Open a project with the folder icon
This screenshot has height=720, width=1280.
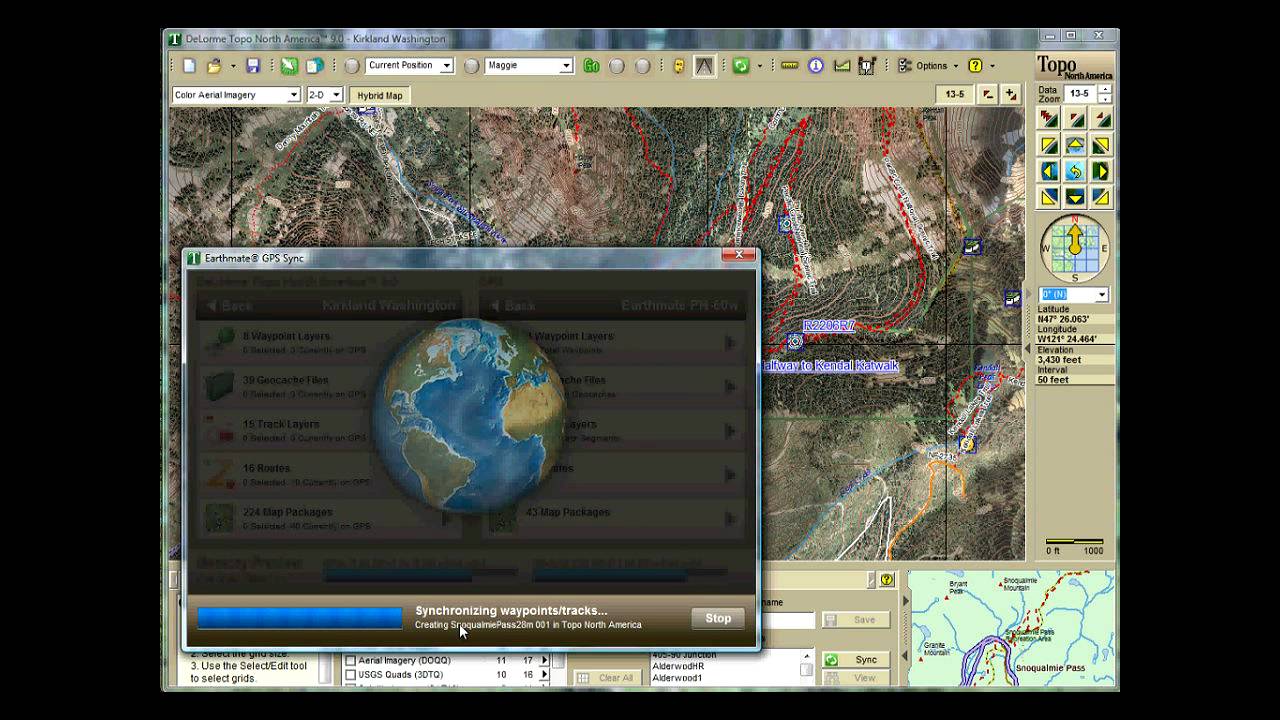pos(214,66)
